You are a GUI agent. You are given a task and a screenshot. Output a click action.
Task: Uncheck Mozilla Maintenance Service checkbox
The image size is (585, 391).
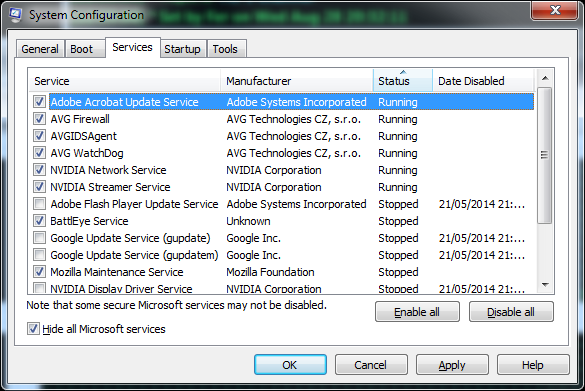pos(40,272)
